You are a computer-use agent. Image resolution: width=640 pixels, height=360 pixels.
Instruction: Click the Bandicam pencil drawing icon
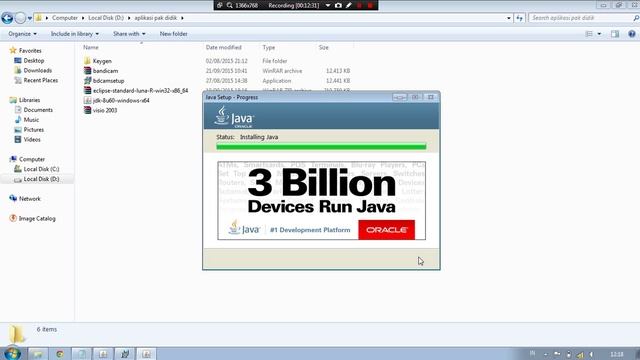[349, 5]
